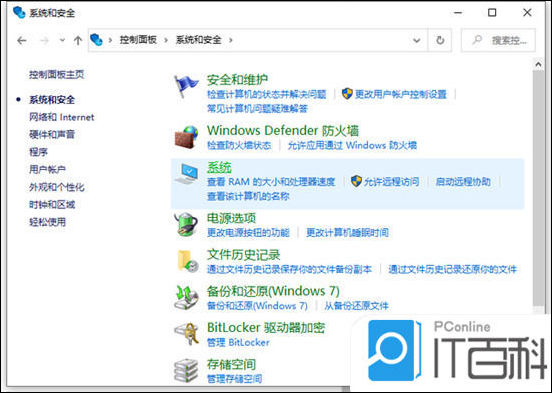Click the 更改用户帐户控制设置 link
The height and width of the screenshot is (393, 552).
401,94
